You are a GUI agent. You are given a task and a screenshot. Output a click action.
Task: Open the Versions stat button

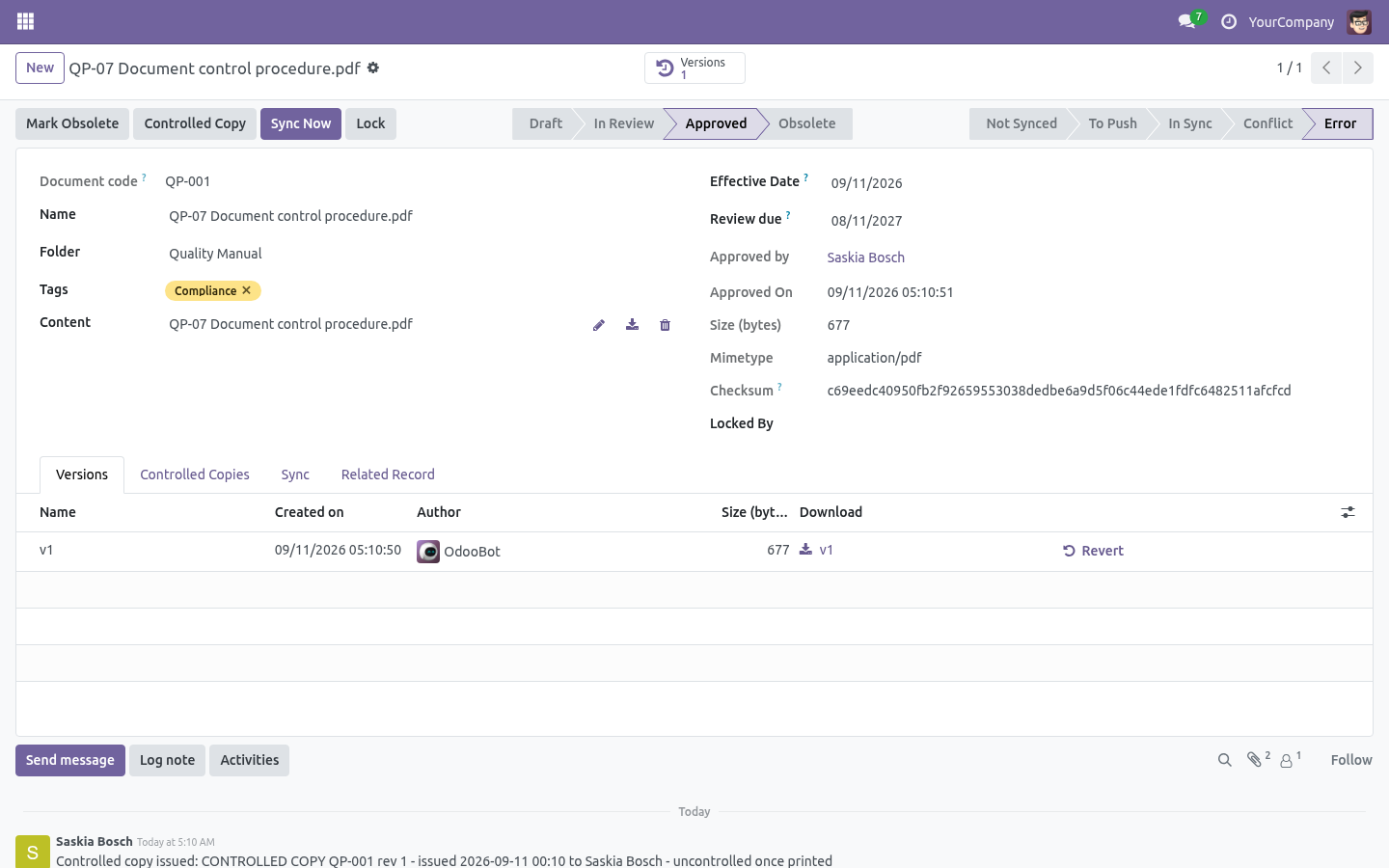694,68
